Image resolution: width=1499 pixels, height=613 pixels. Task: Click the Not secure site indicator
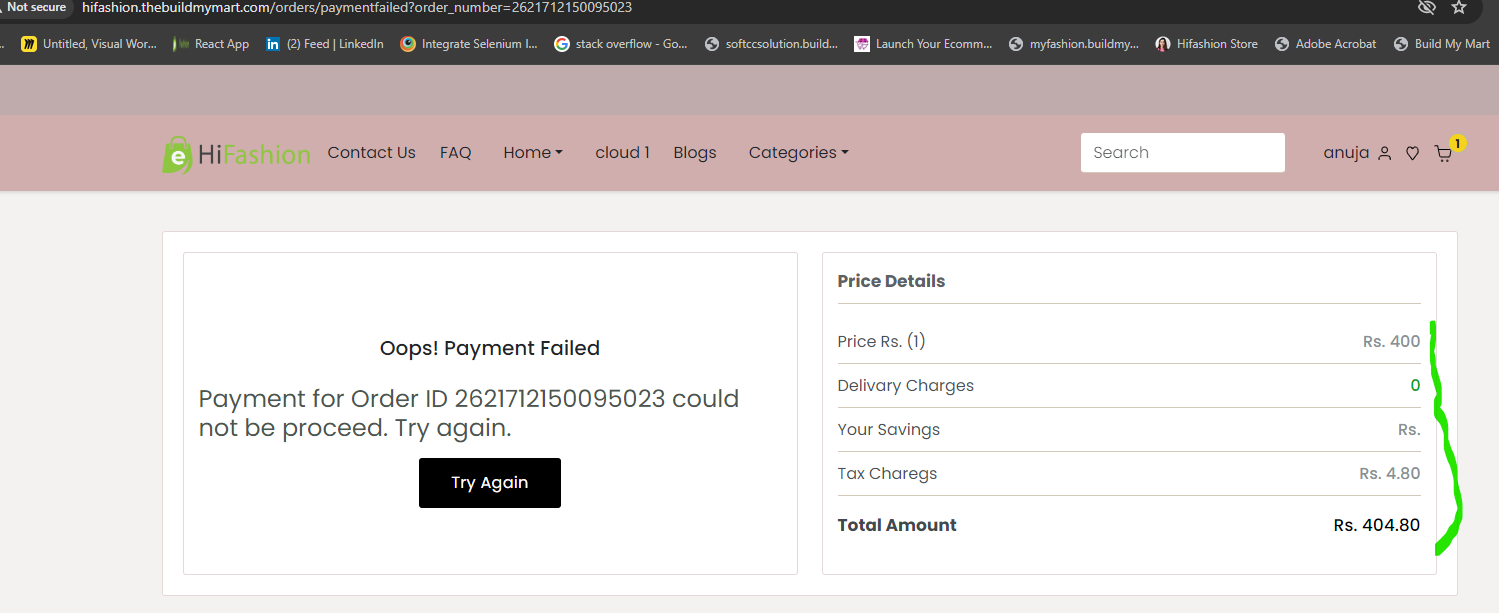click(36, 8)
